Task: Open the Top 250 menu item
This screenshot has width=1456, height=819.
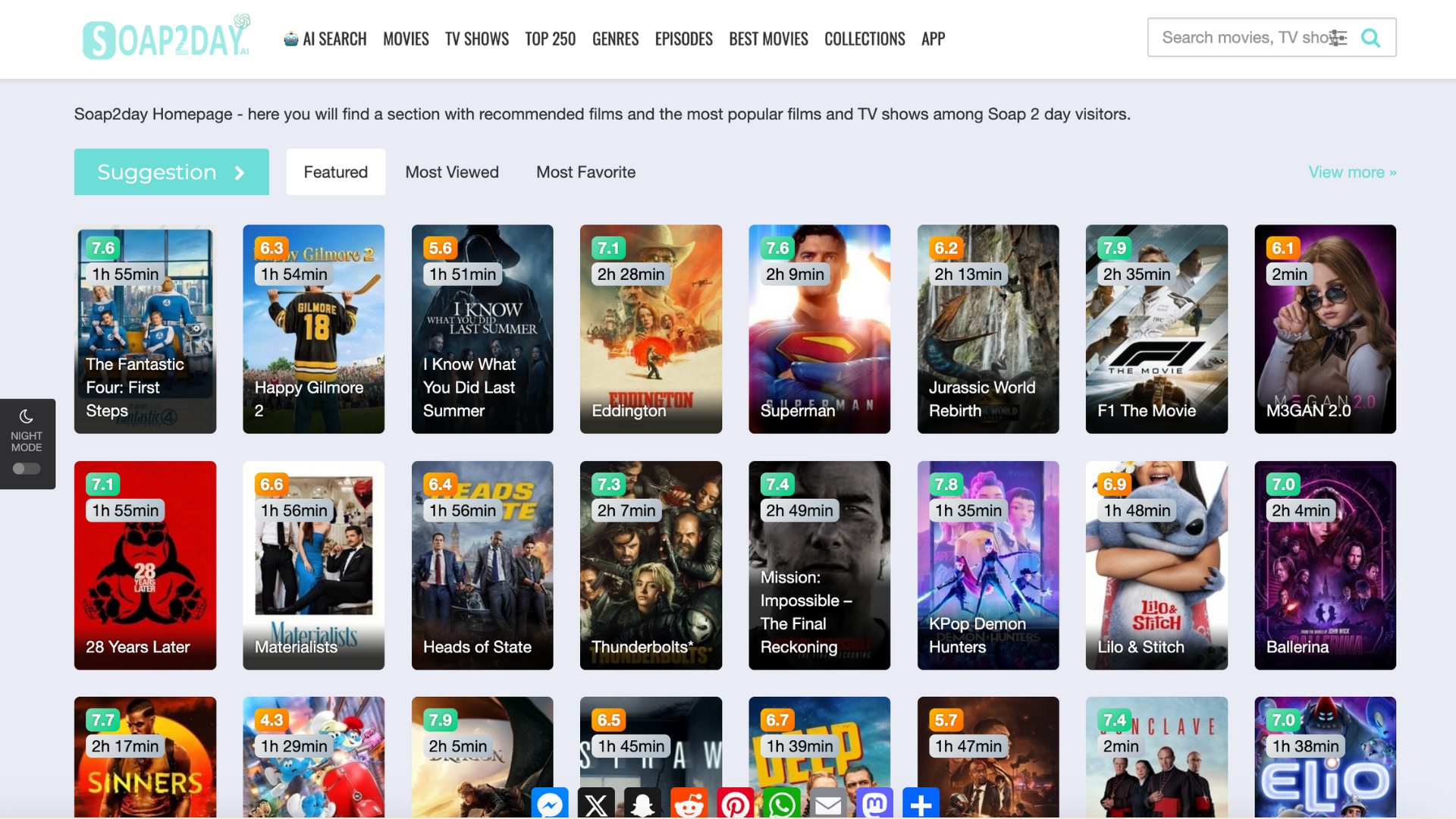Action: [550, 39]
